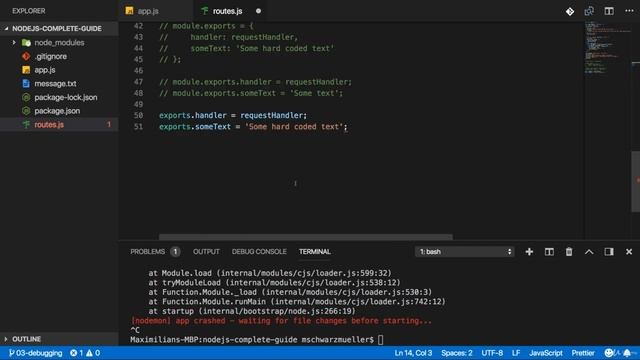Viewport: 640px width, 360px height.
Task: Click the message.txt document icon
Action: coord(26,84)
